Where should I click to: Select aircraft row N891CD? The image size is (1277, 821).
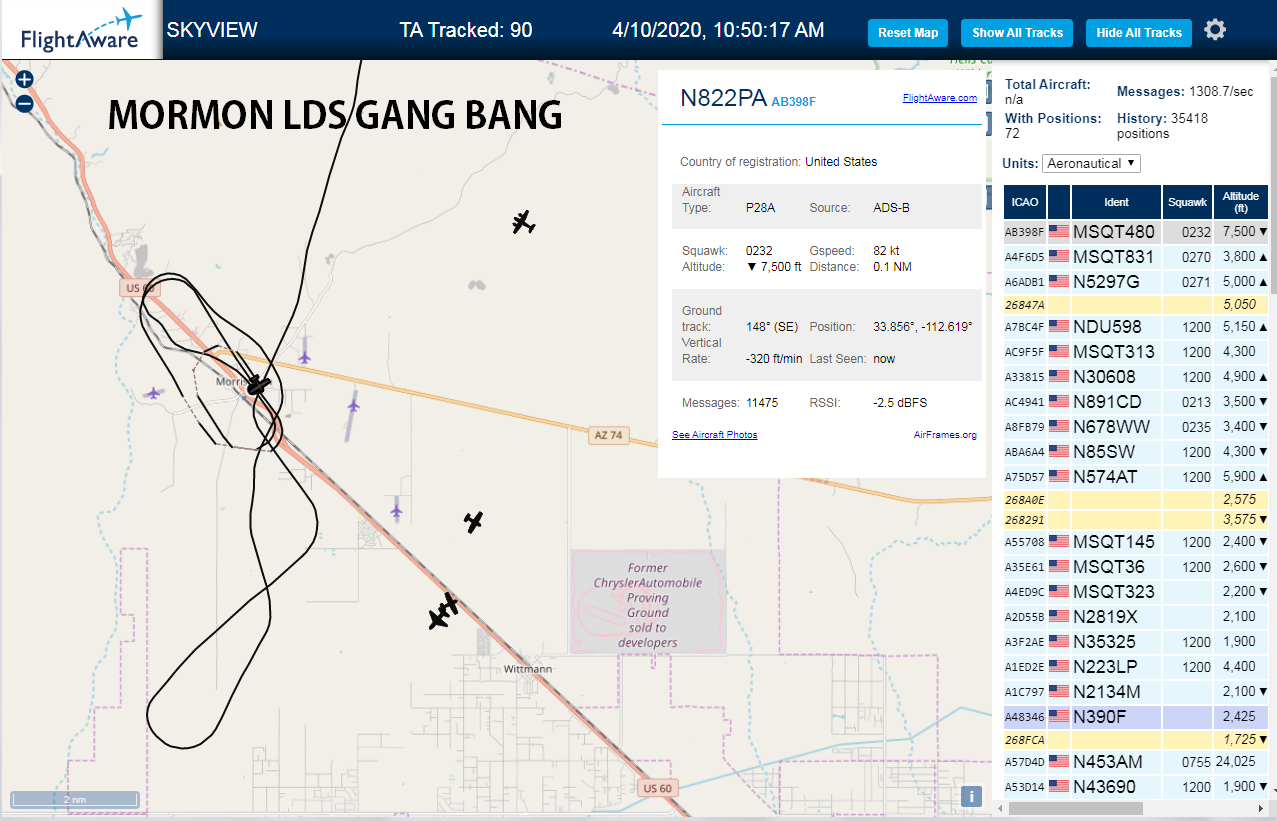(x=1136, y=402)
